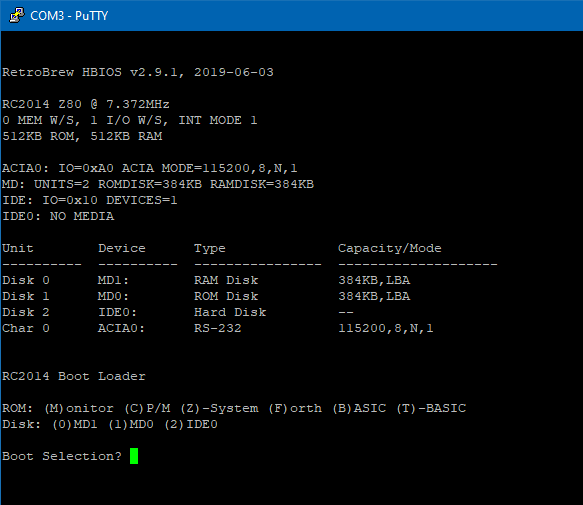583x505 pixels.
Task: Click the (T)-BASIC ROM option text
Action: 431,408
